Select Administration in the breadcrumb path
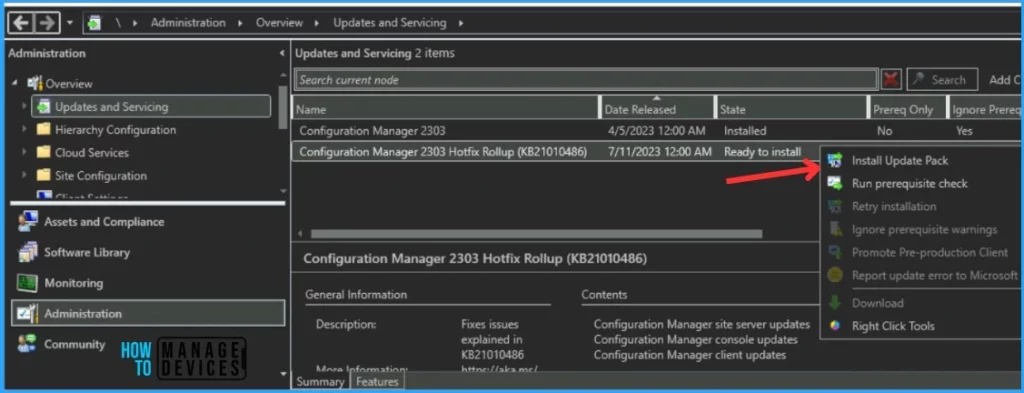This screenshot has height=393, width=1024. coord(188,23)
